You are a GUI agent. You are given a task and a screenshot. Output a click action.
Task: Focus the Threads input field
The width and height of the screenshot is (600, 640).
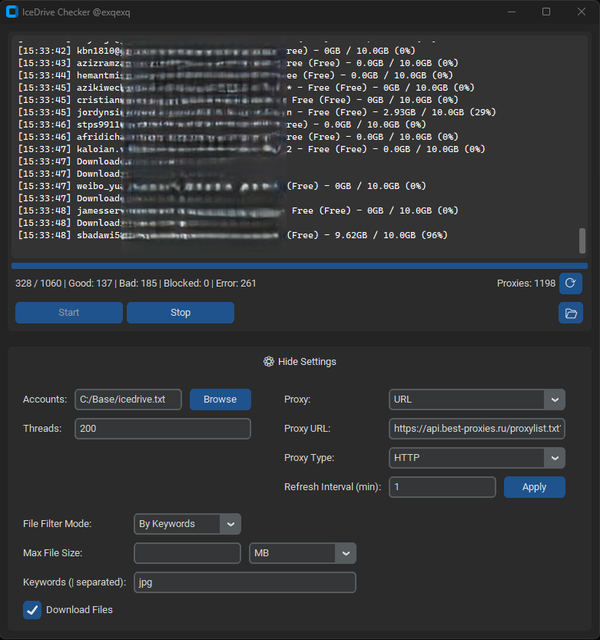click(162, 428)
